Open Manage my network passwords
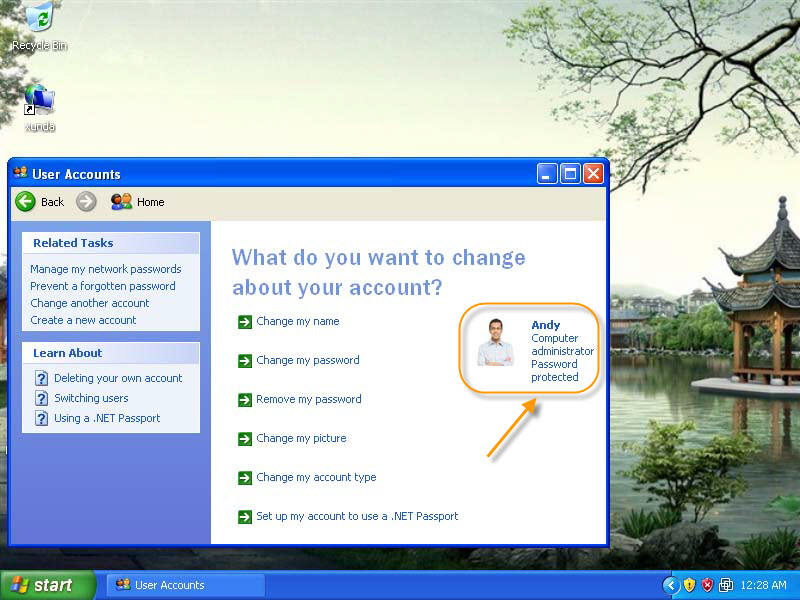Image resolution: width=800 pixels, height=600 pixels. pos(106,269)
